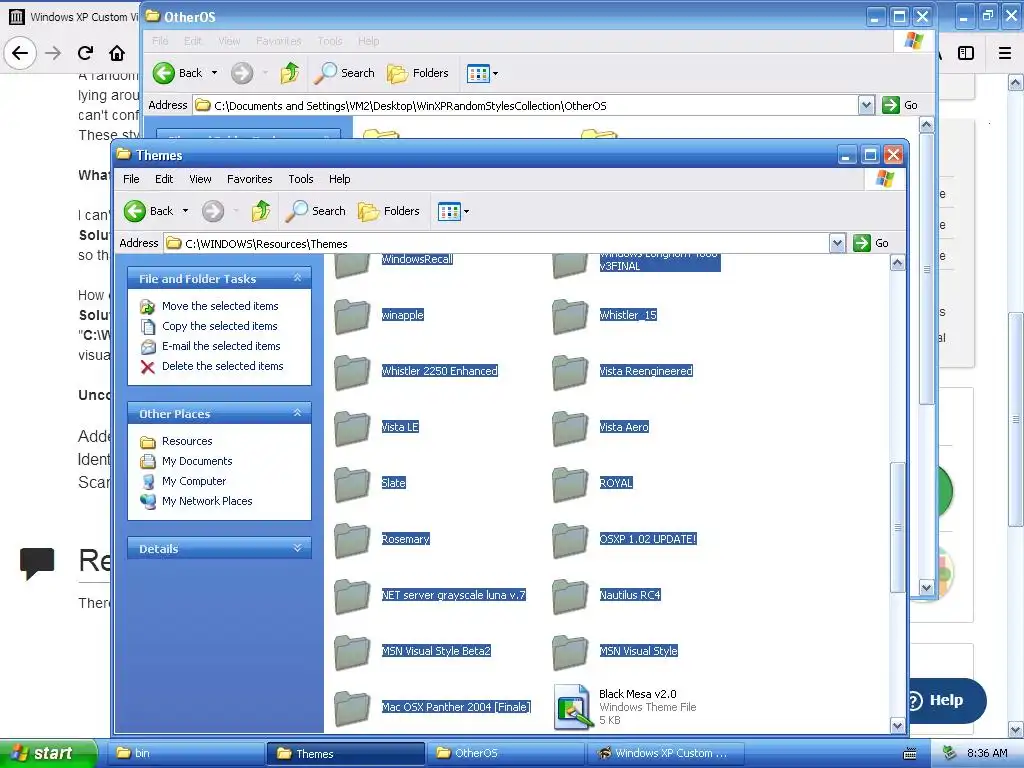Click Go button in Themes address bar
Image resolution: width=1024 pixels, height=768 pixels.
[x=871, y=243]
